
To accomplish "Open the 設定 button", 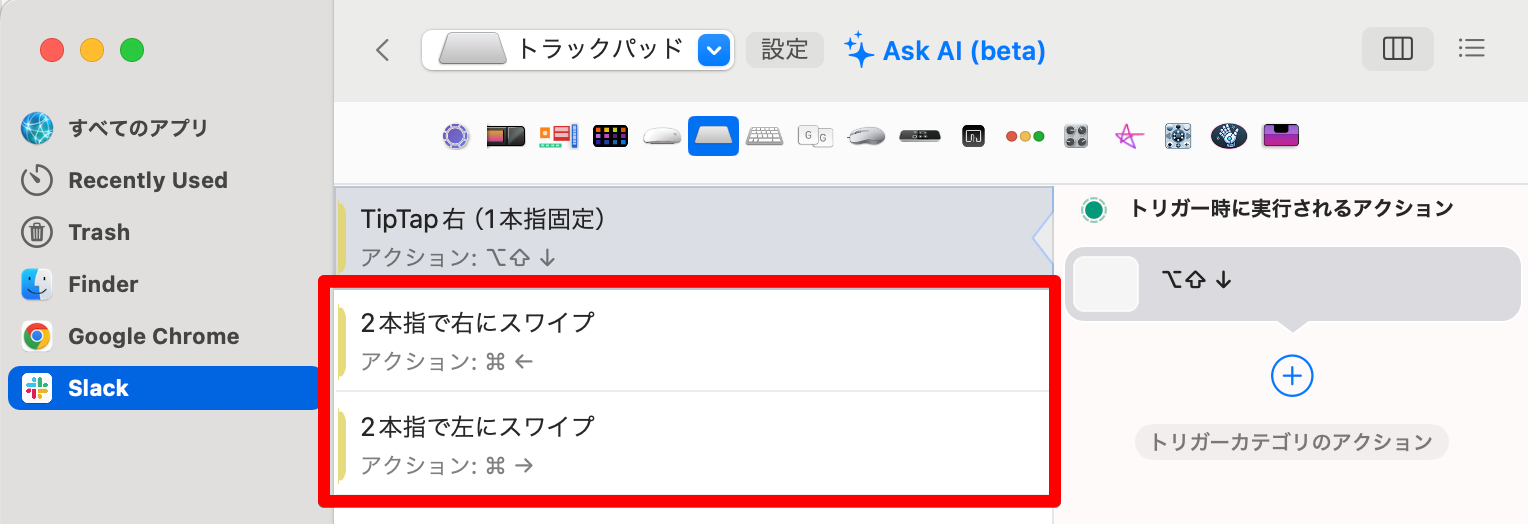I will coord(784,49).
